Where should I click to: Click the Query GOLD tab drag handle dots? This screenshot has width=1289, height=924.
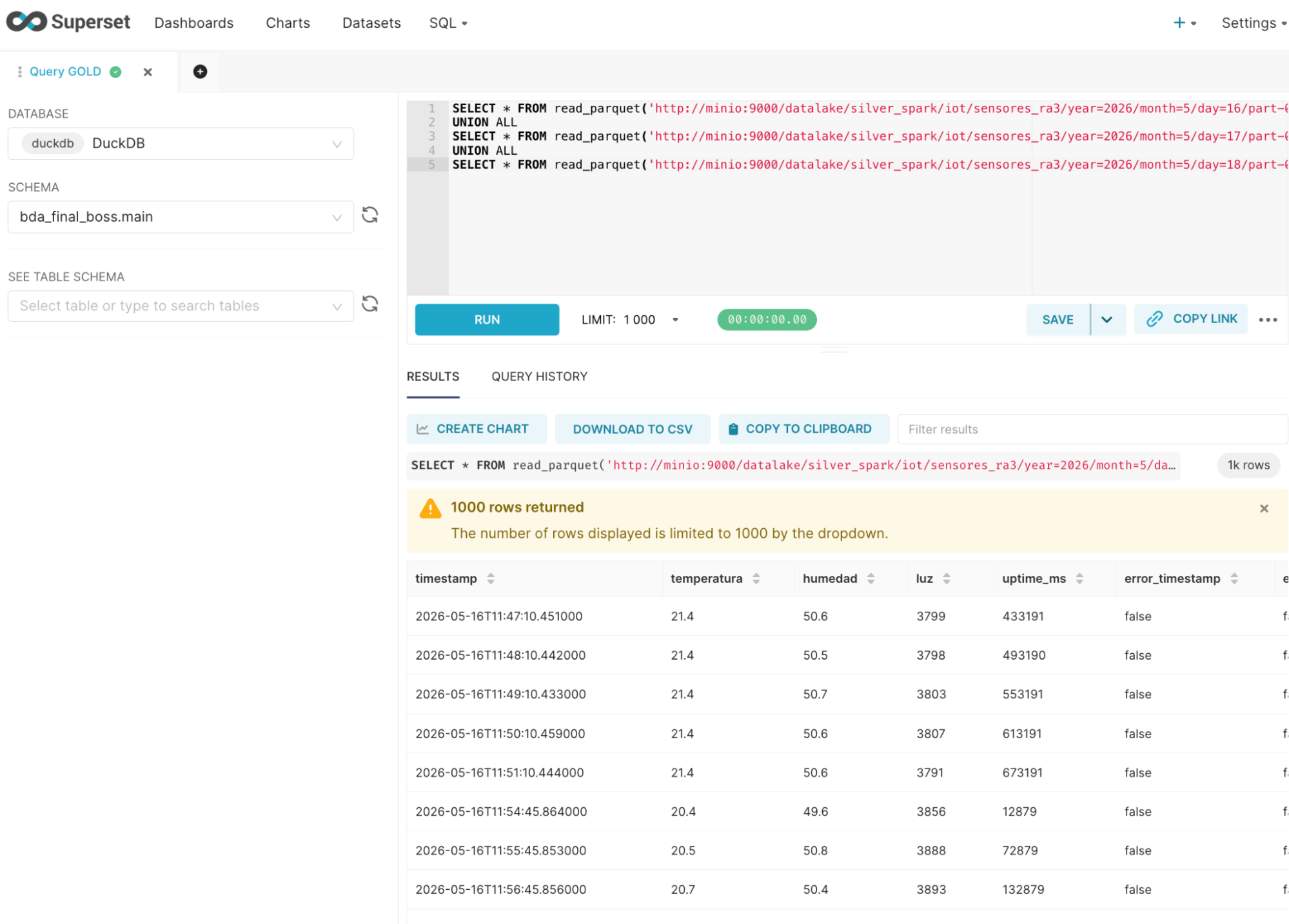pos(19,72)
